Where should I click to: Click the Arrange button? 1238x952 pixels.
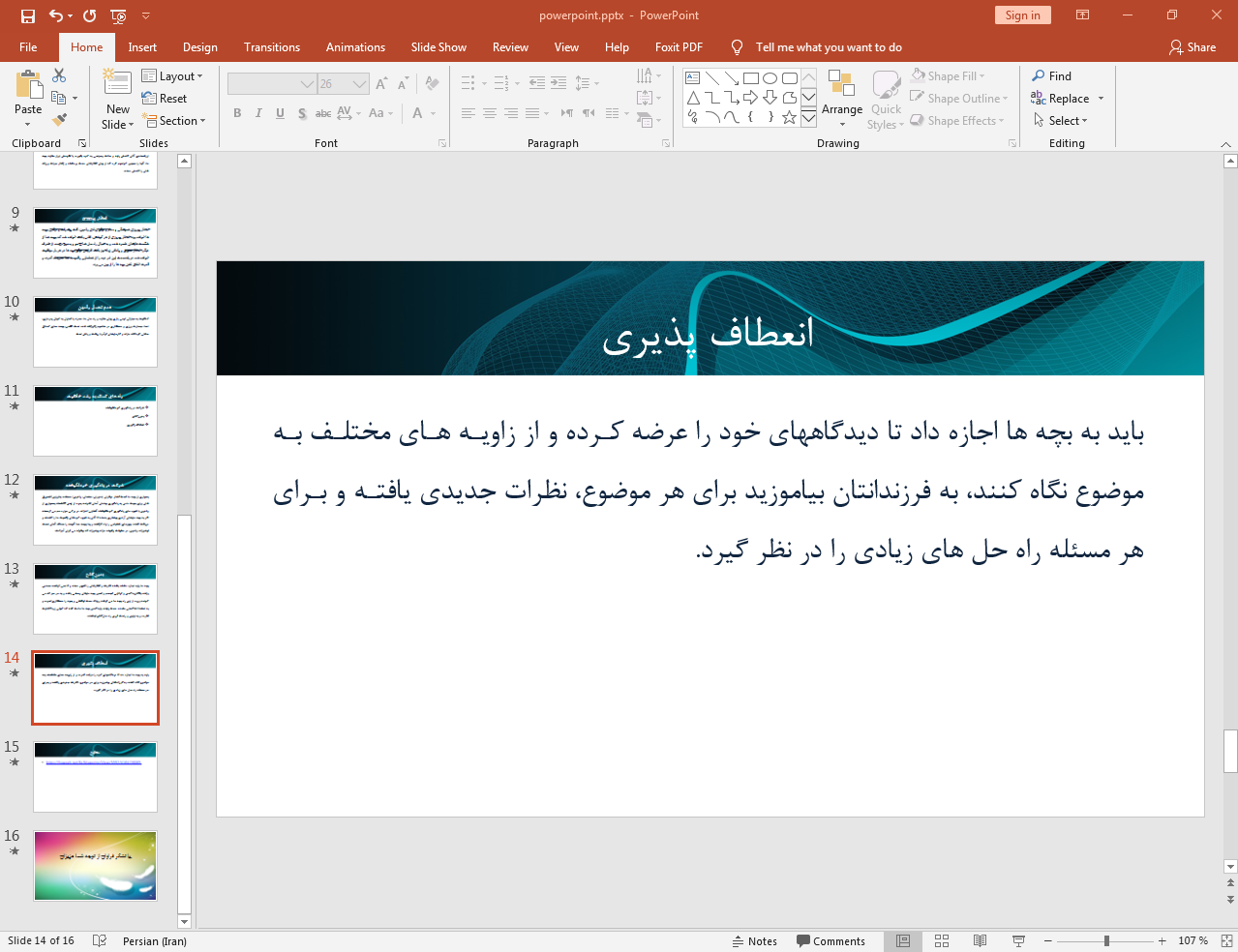coord(842,99)
